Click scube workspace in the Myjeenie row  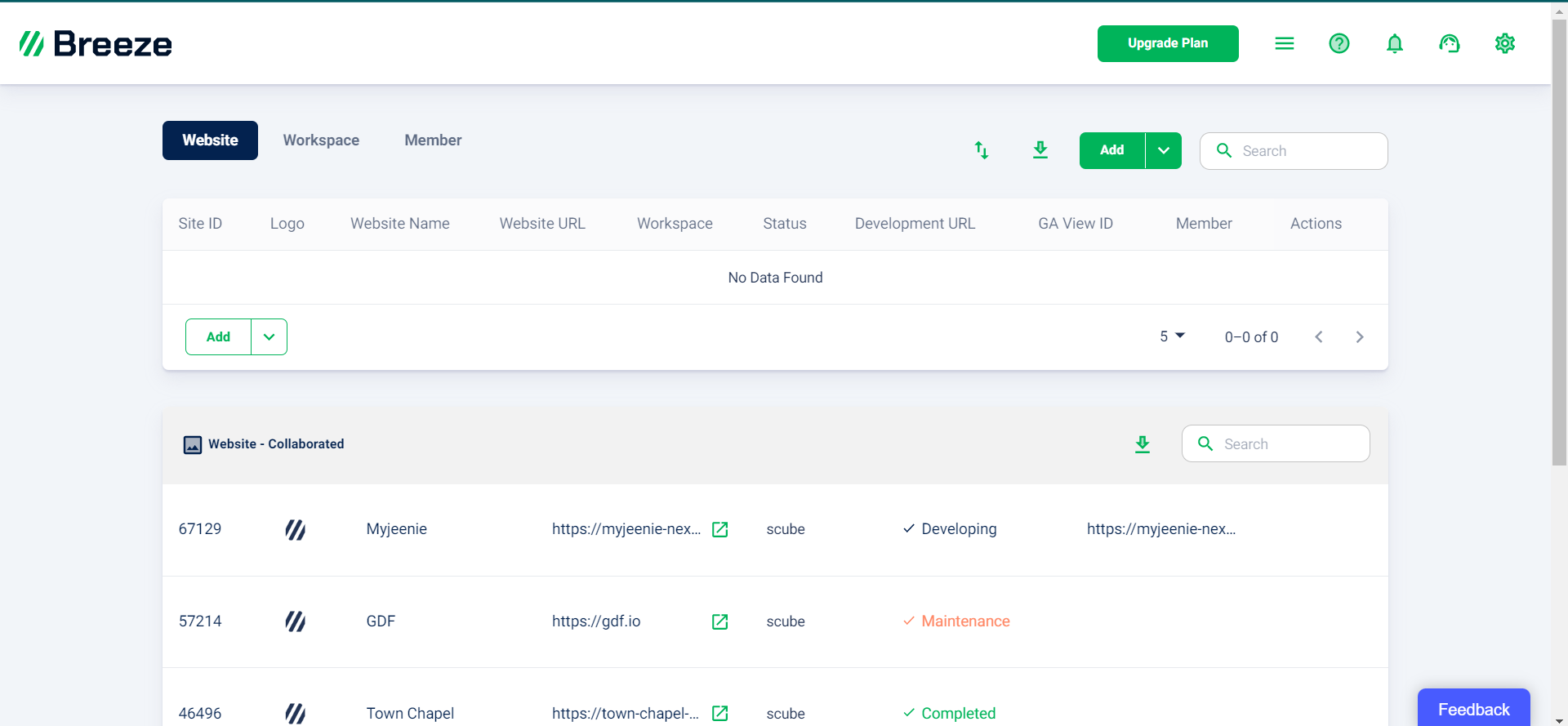tap(786, 529)
